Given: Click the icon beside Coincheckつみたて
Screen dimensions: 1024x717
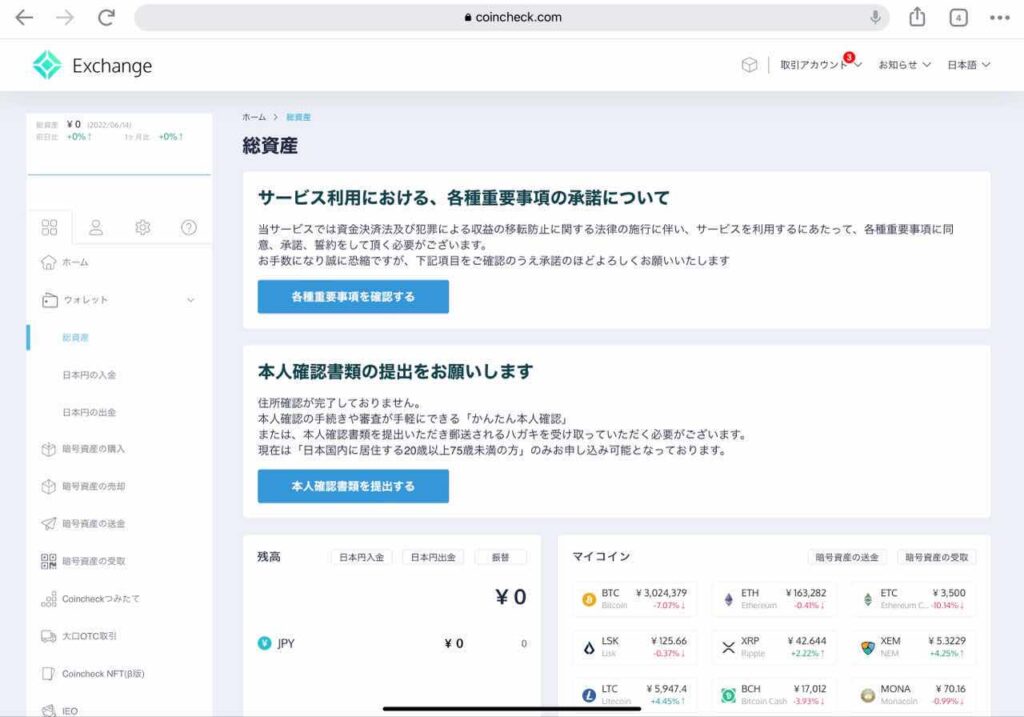Looking at the screenshot, I should (x=48, y=599).
